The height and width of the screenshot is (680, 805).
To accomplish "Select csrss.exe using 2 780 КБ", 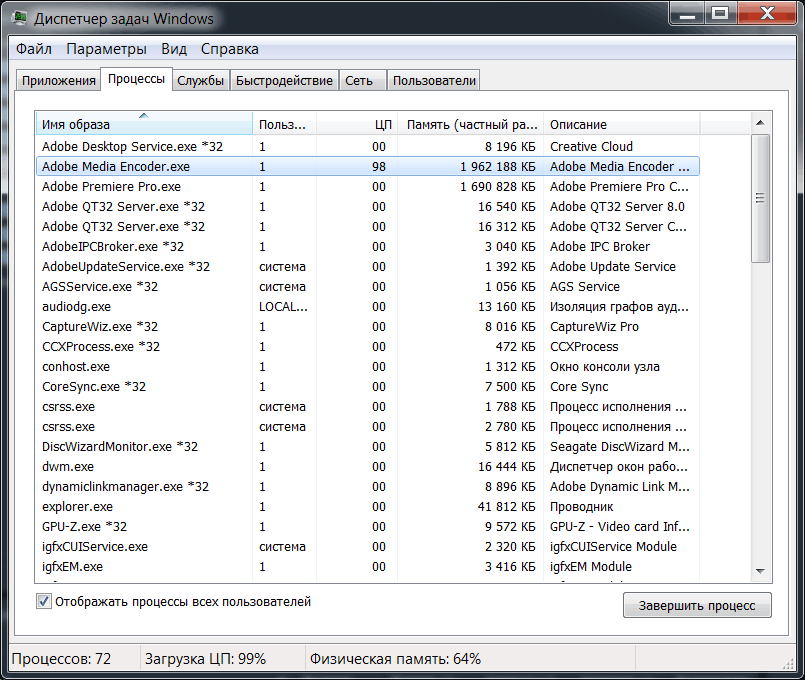I will [368, 426].
